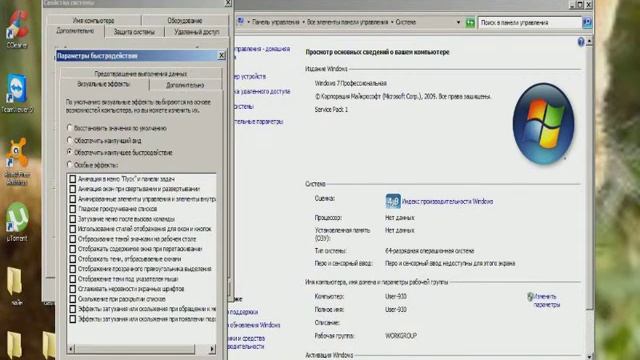Check Отображение прозрачного прямоугольника выделения
This screenshot has height=360, width=640.
pyautogui.click(x=72, y=269)
